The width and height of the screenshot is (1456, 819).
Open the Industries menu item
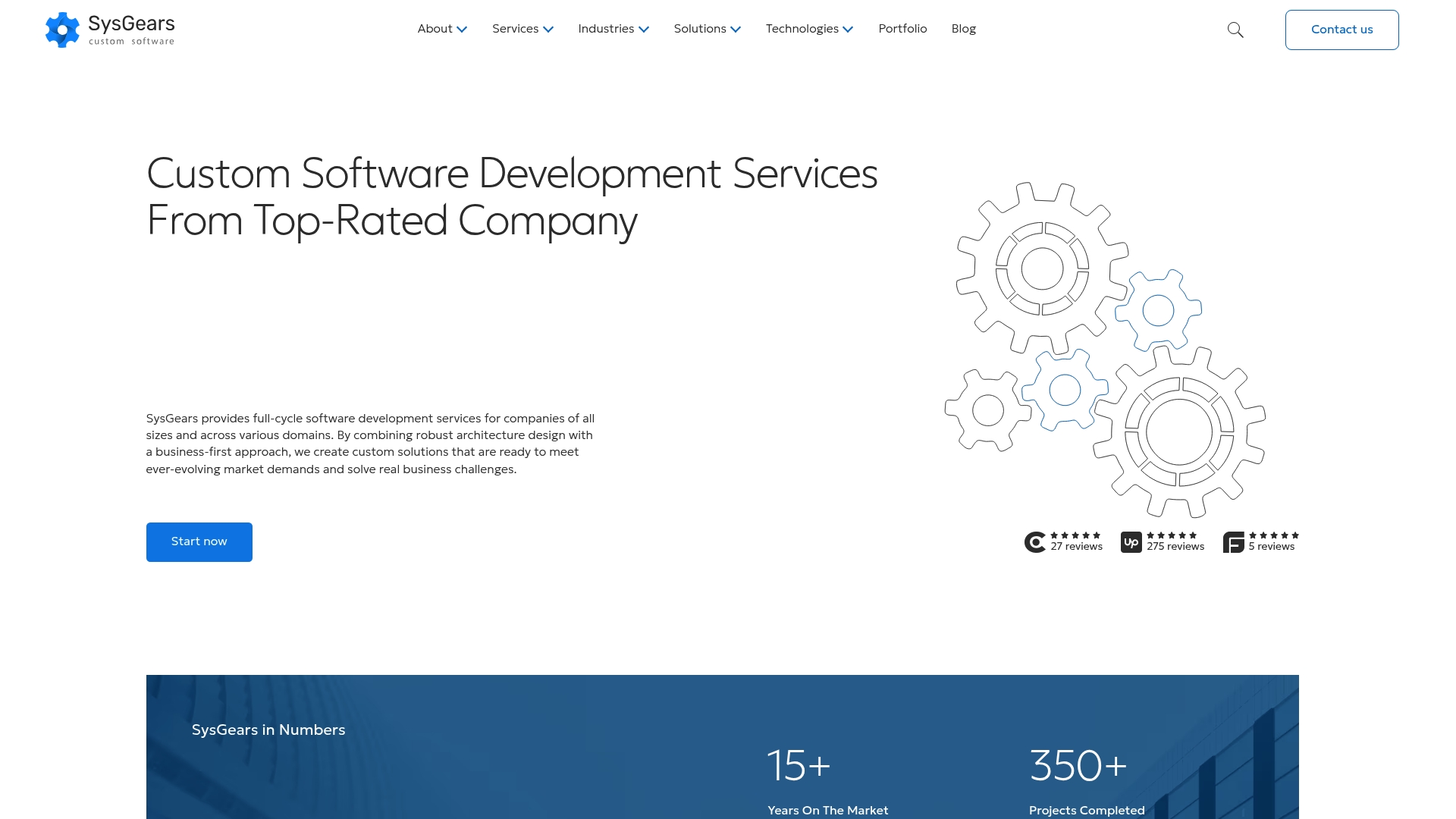(606, 29)
